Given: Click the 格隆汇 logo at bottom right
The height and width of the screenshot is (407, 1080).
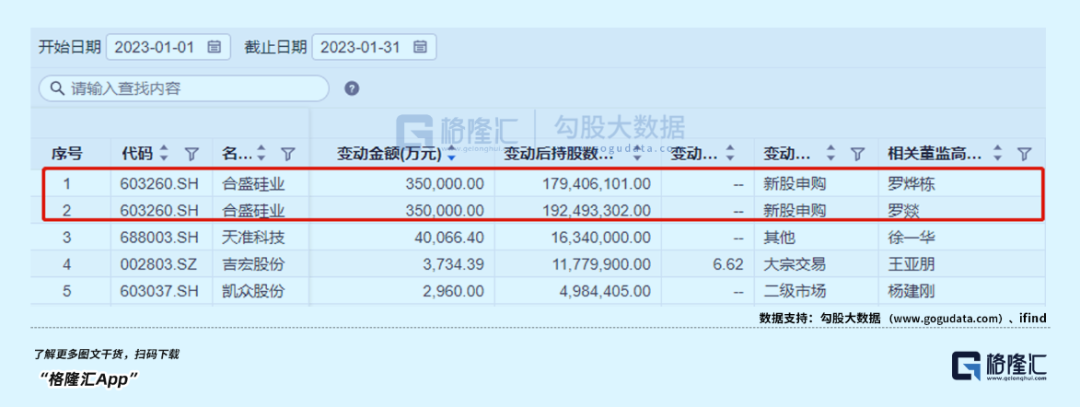Looking at the screenshot, I should coord(998,365).
